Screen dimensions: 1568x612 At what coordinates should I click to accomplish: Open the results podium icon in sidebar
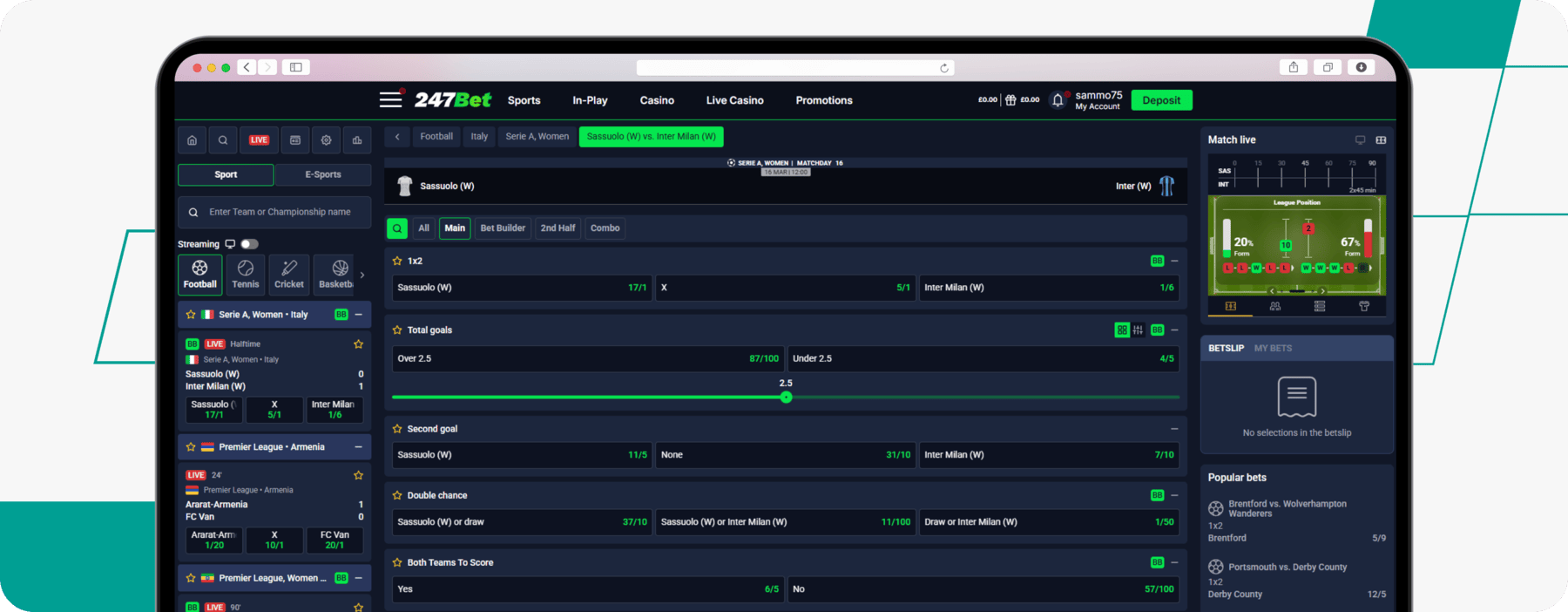[357, 140]
